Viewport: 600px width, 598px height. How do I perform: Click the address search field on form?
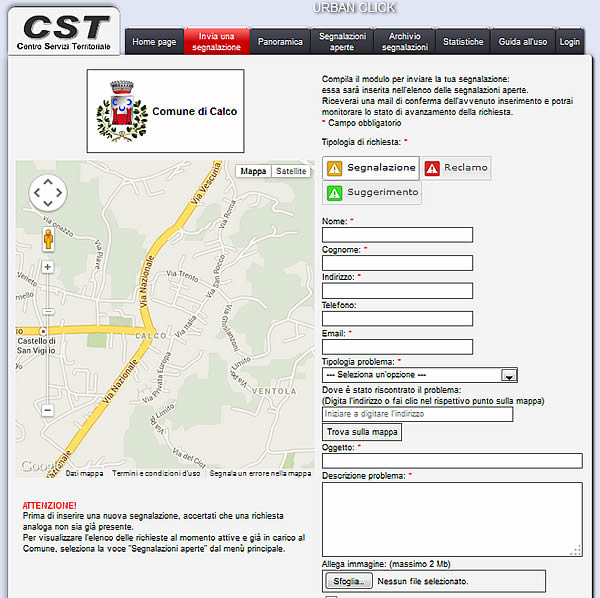pos(417,414)
